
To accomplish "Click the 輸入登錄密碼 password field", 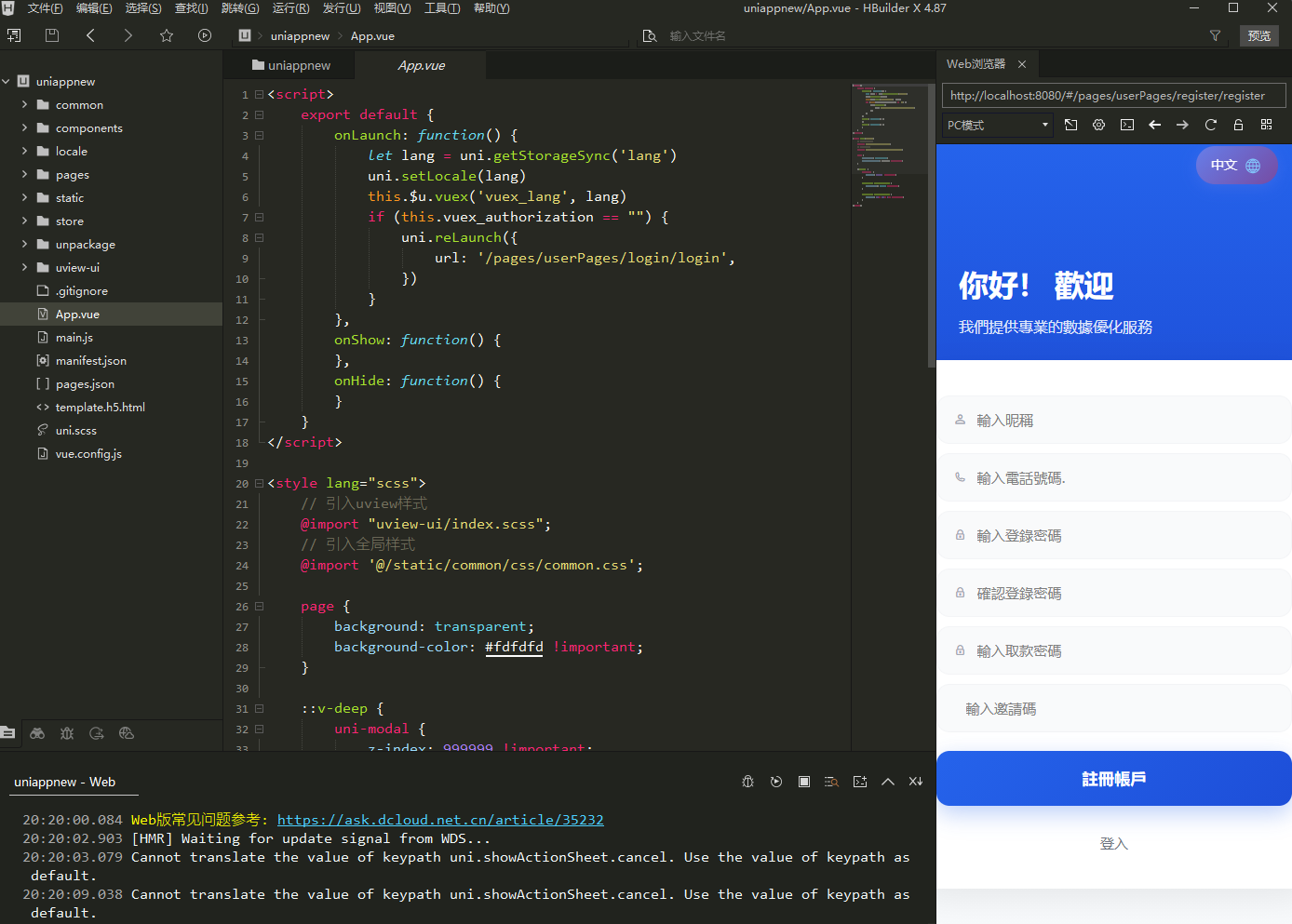I will pos(1114,536).
